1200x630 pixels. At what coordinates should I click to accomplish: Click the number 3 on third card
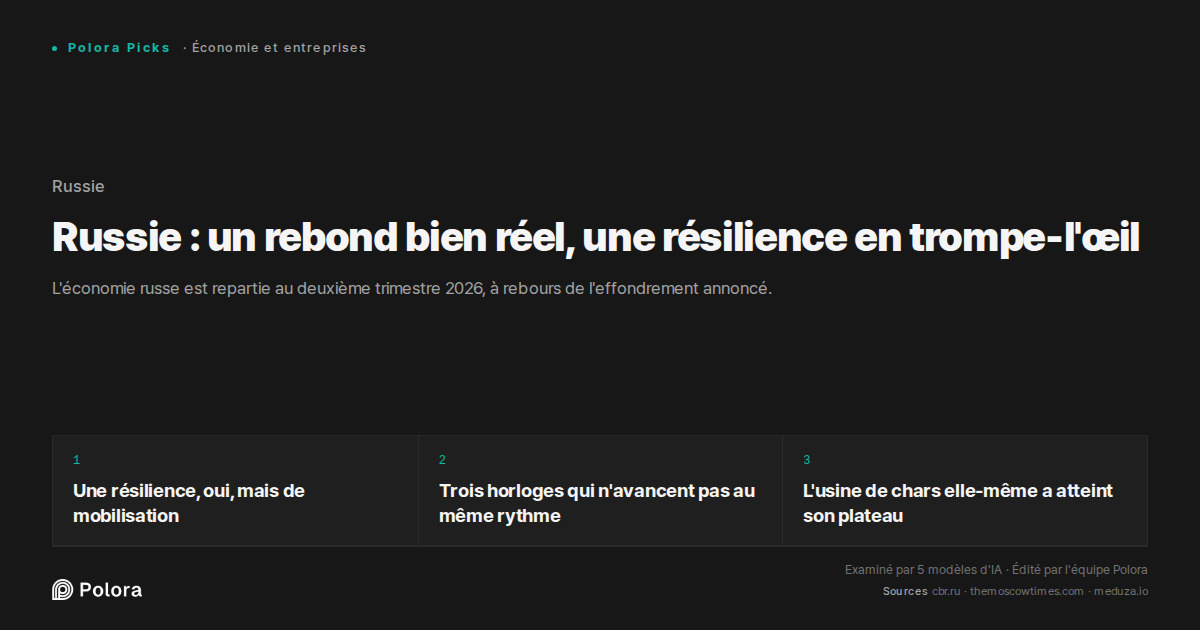(x=807, y=460)
